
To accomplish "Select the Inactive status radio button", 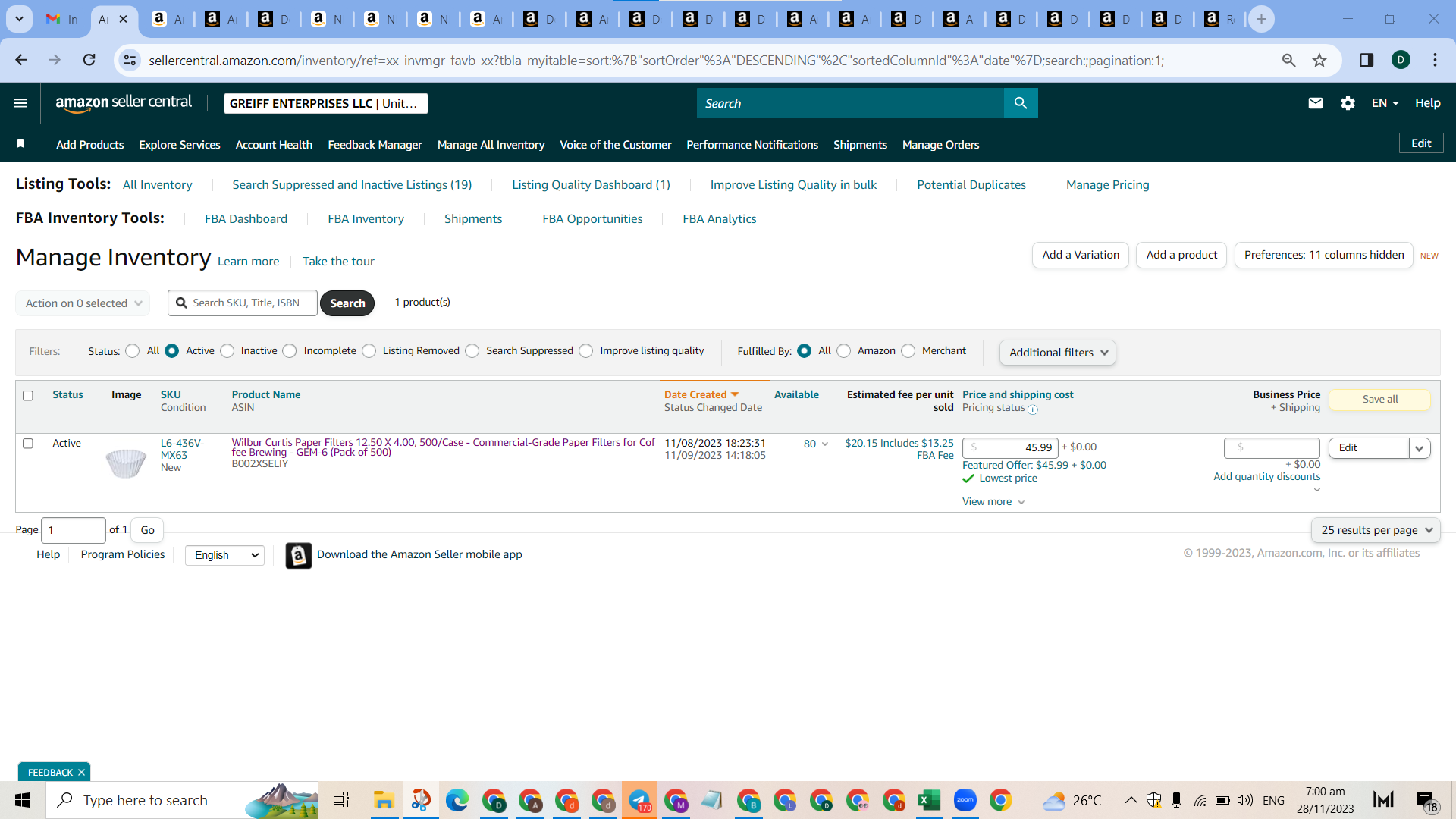I will (x=227, y=351).
